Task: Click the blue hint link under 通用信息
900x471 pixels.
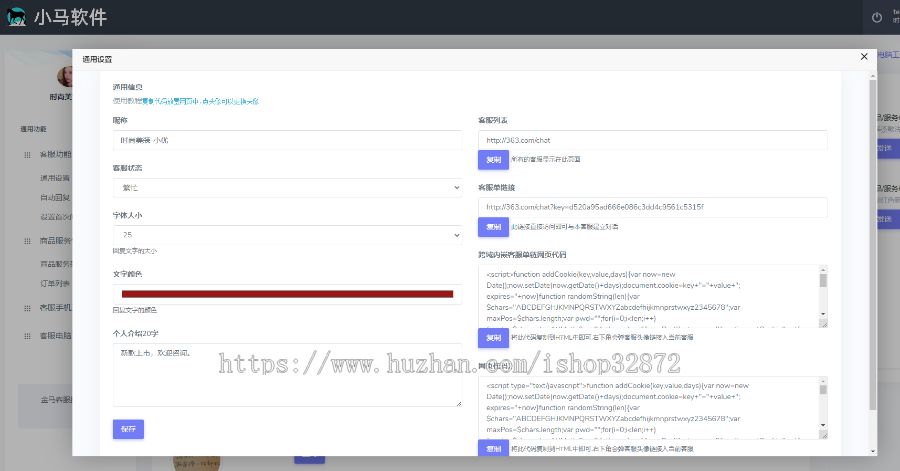Action: coord(201,101)
